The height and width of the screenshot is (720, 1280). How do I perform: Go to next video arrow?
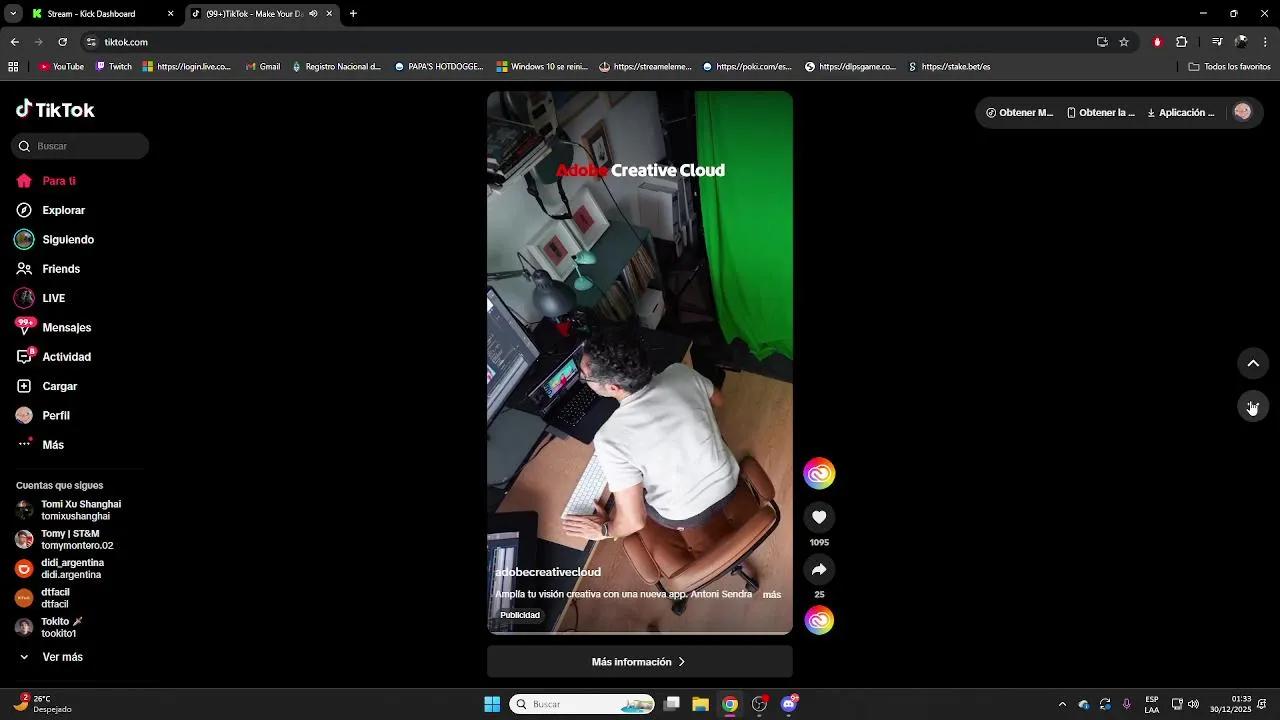1253,406
